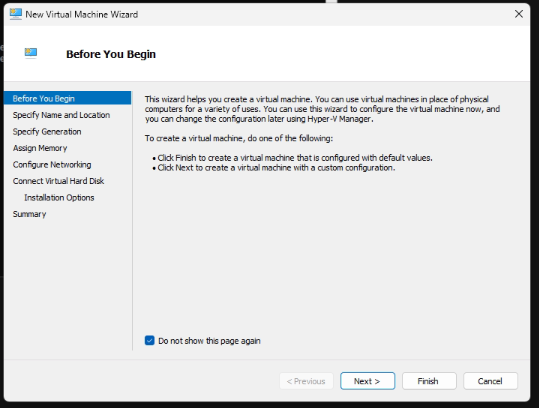539x408 pixels.
Task: Select Assign Memory in sidebar
Action: point(40,148)
